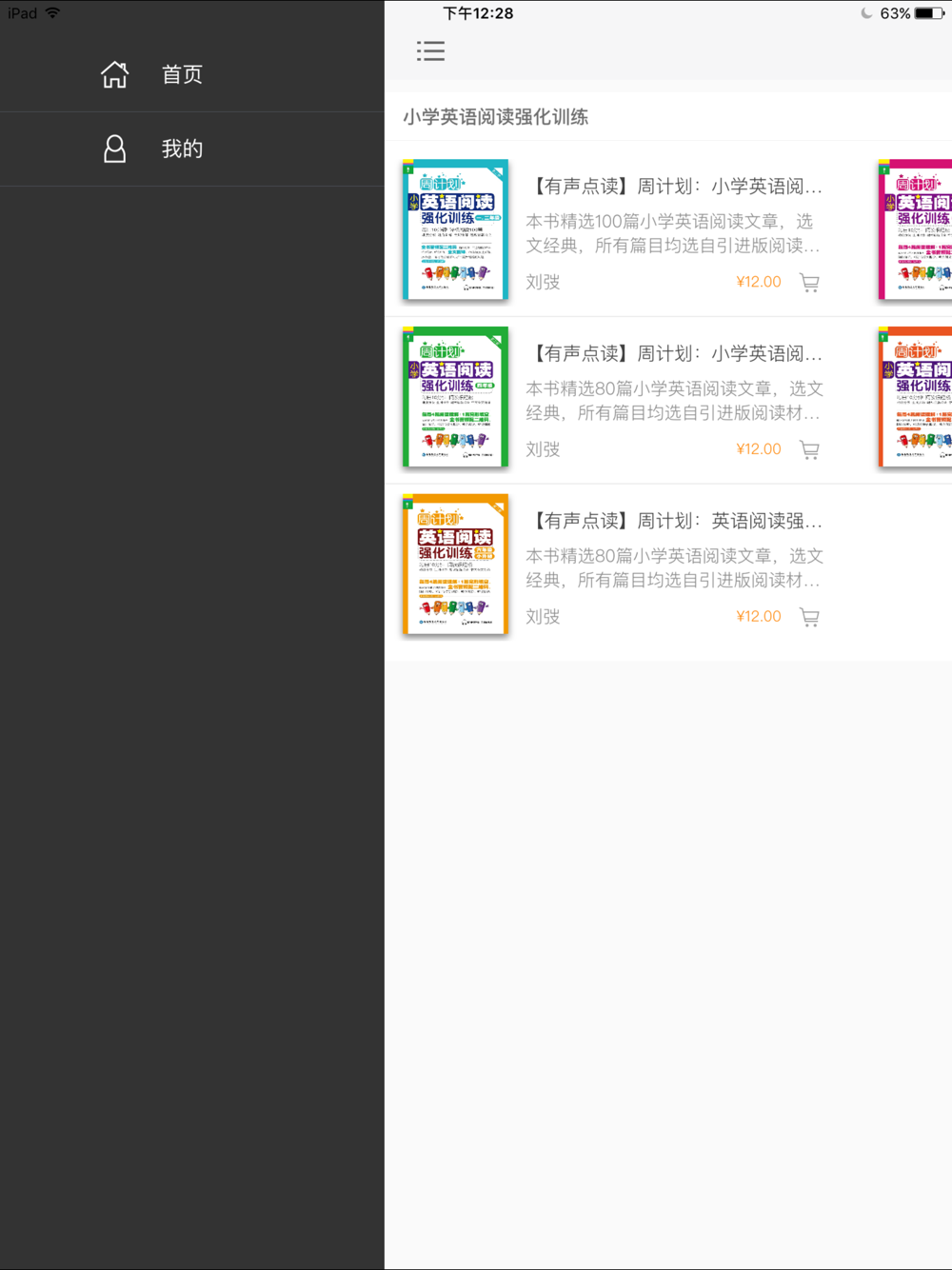Add the 英语阅读强 book to cart
Screen dimensions: 952x1270
pos(810,618)
